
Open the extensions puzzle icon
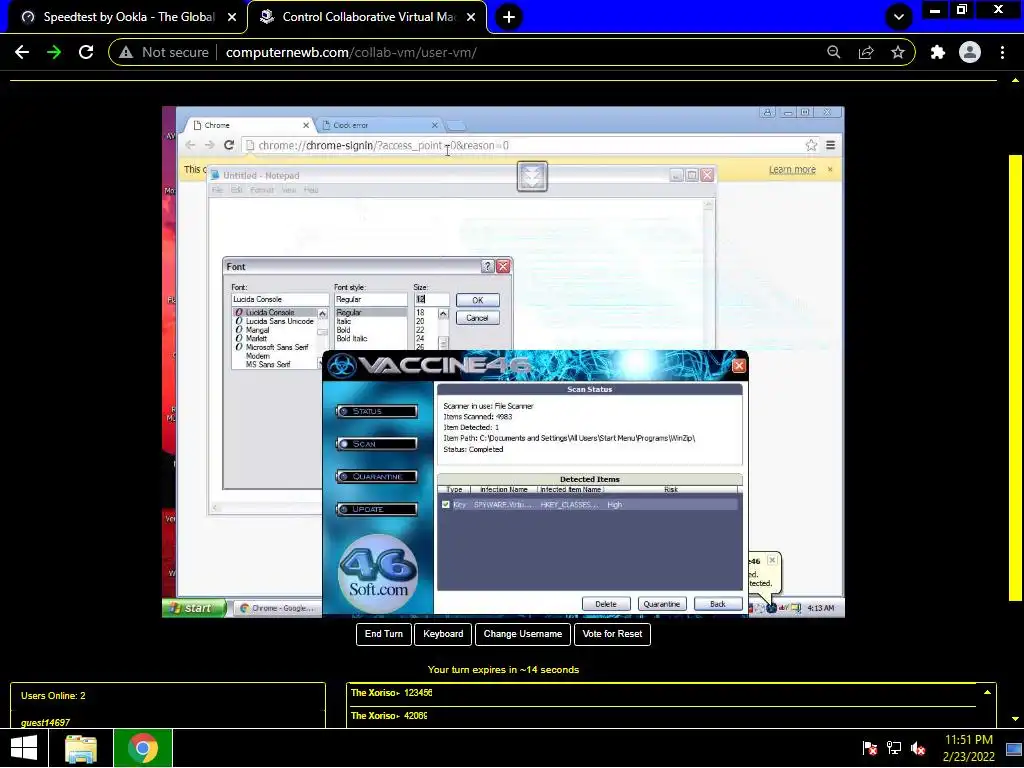click(938, 52)
